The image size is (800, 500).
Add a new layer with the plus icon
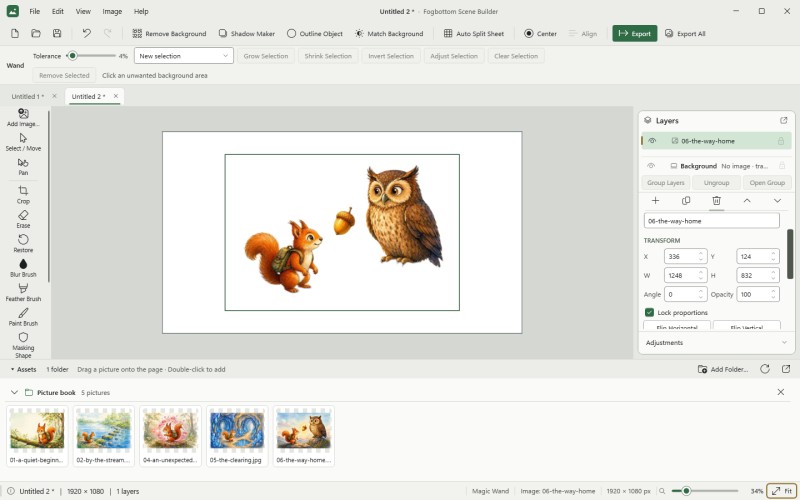(x=656, y=201)
